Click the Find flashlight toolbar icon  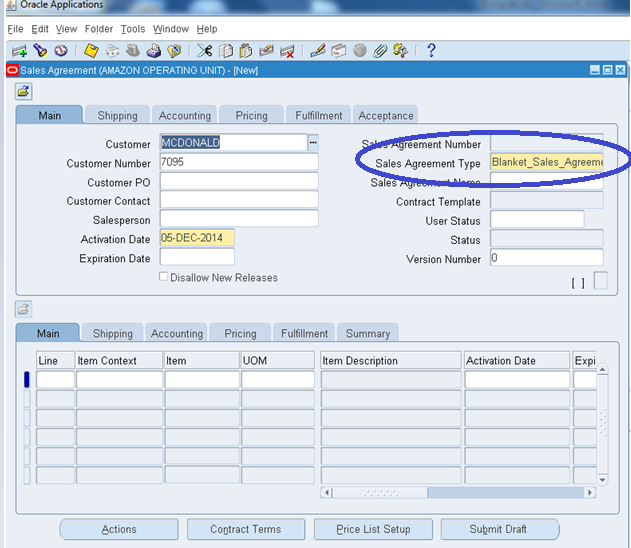pos(40,51)
